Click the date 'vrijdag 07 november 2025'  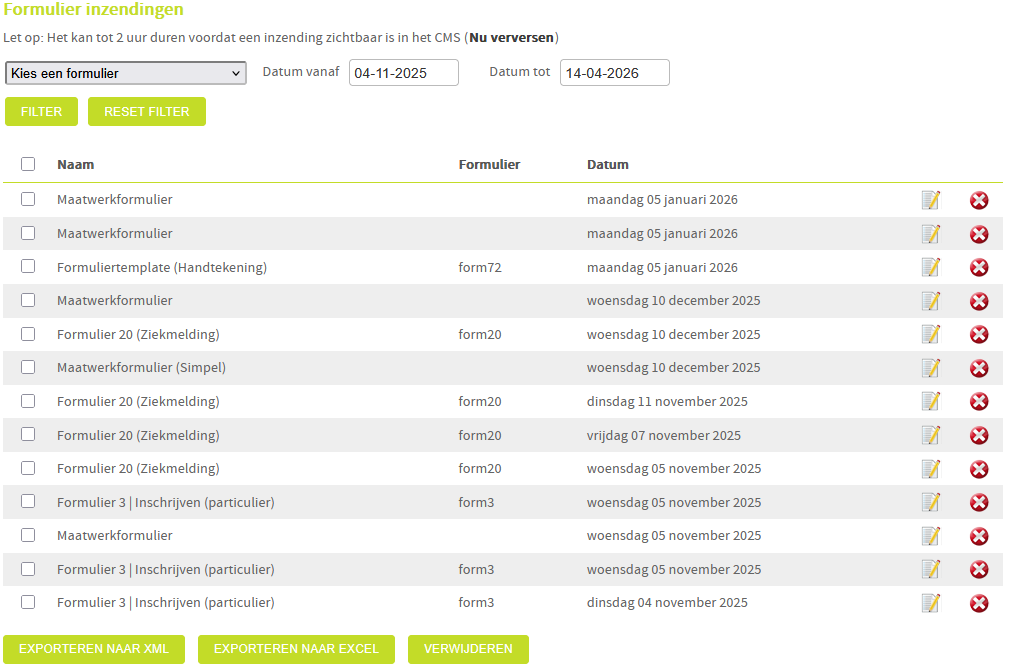[663, 436]
